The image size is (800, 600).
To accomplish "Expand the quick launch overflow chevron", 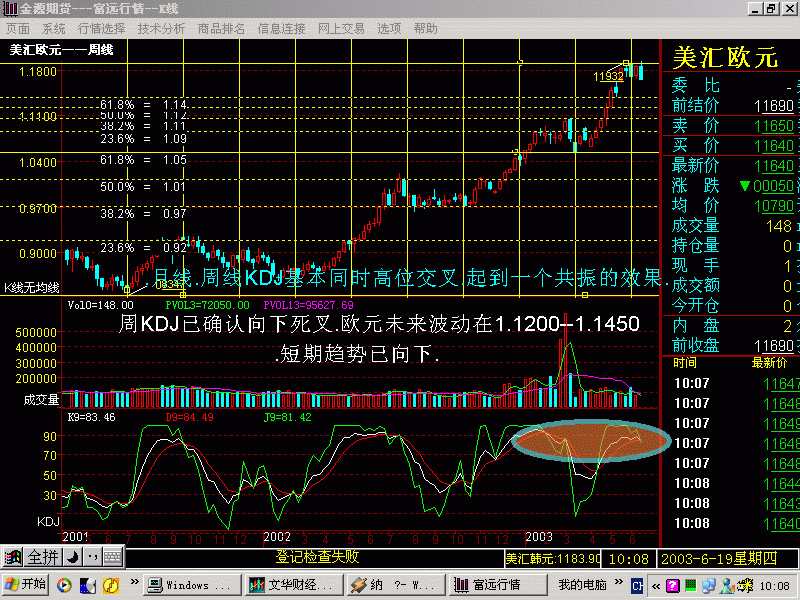I will tap(135, 582).
